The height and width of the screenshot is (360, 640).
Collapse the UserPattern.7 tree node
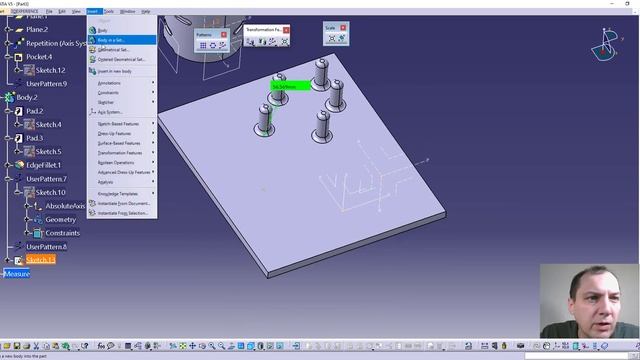tap(7, 179)
